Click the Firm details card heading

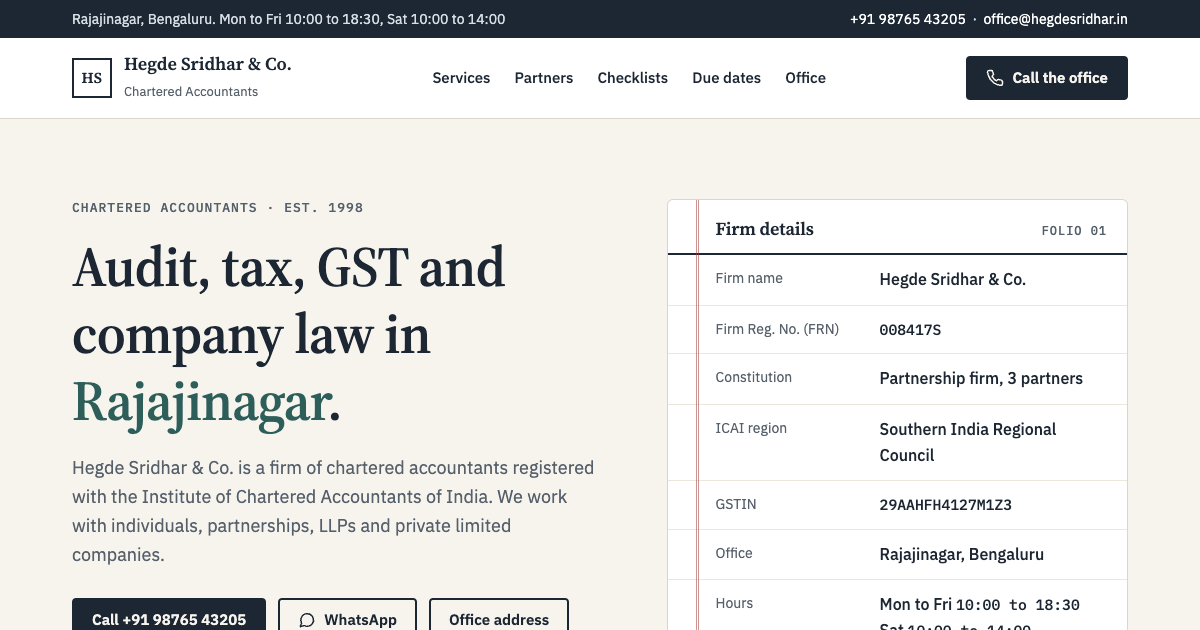pos(765,229)
